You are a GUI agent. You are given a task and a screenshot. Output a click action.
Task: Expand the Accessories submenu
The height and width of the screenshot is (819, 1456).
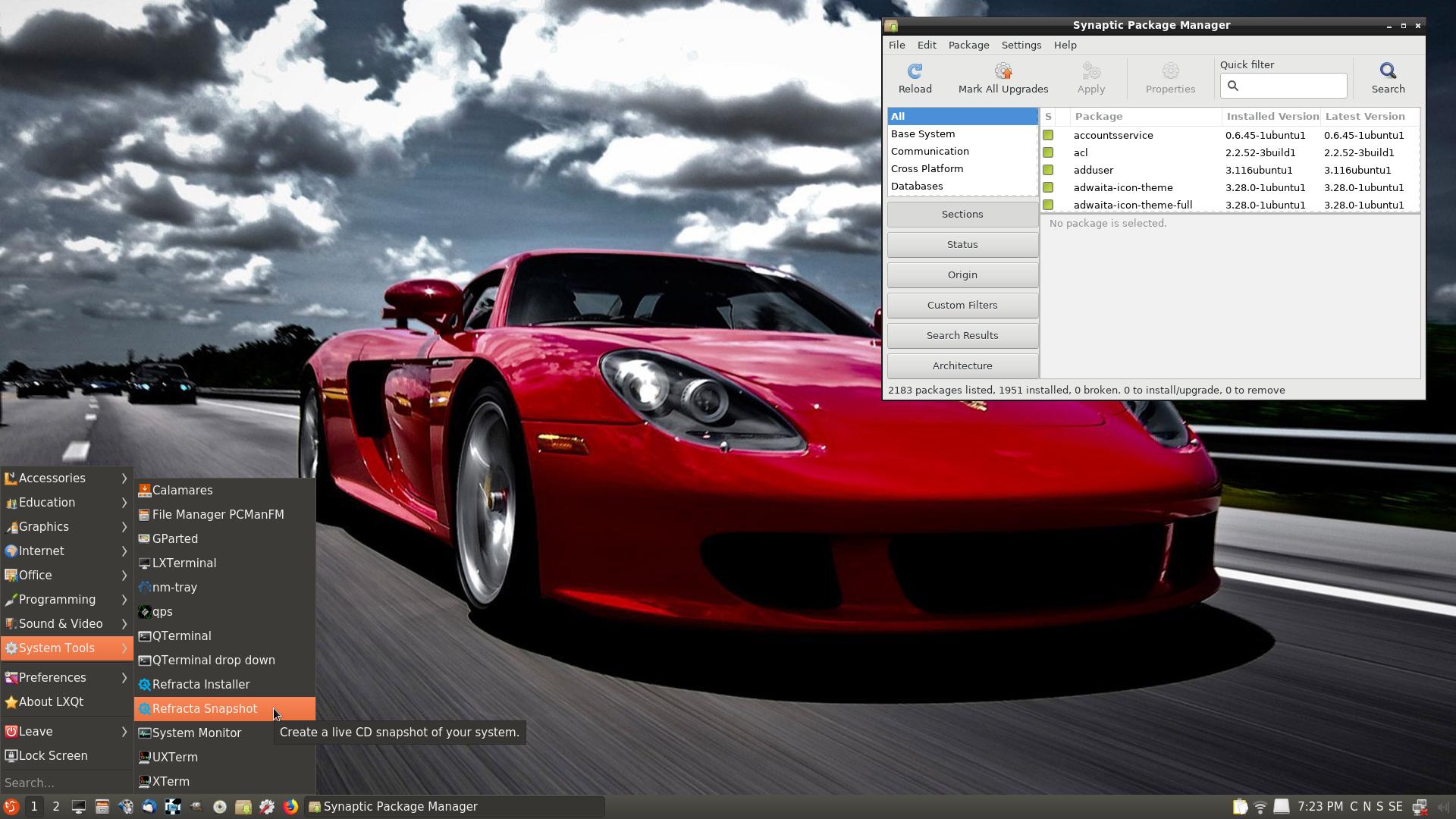[x=67, y=479]
